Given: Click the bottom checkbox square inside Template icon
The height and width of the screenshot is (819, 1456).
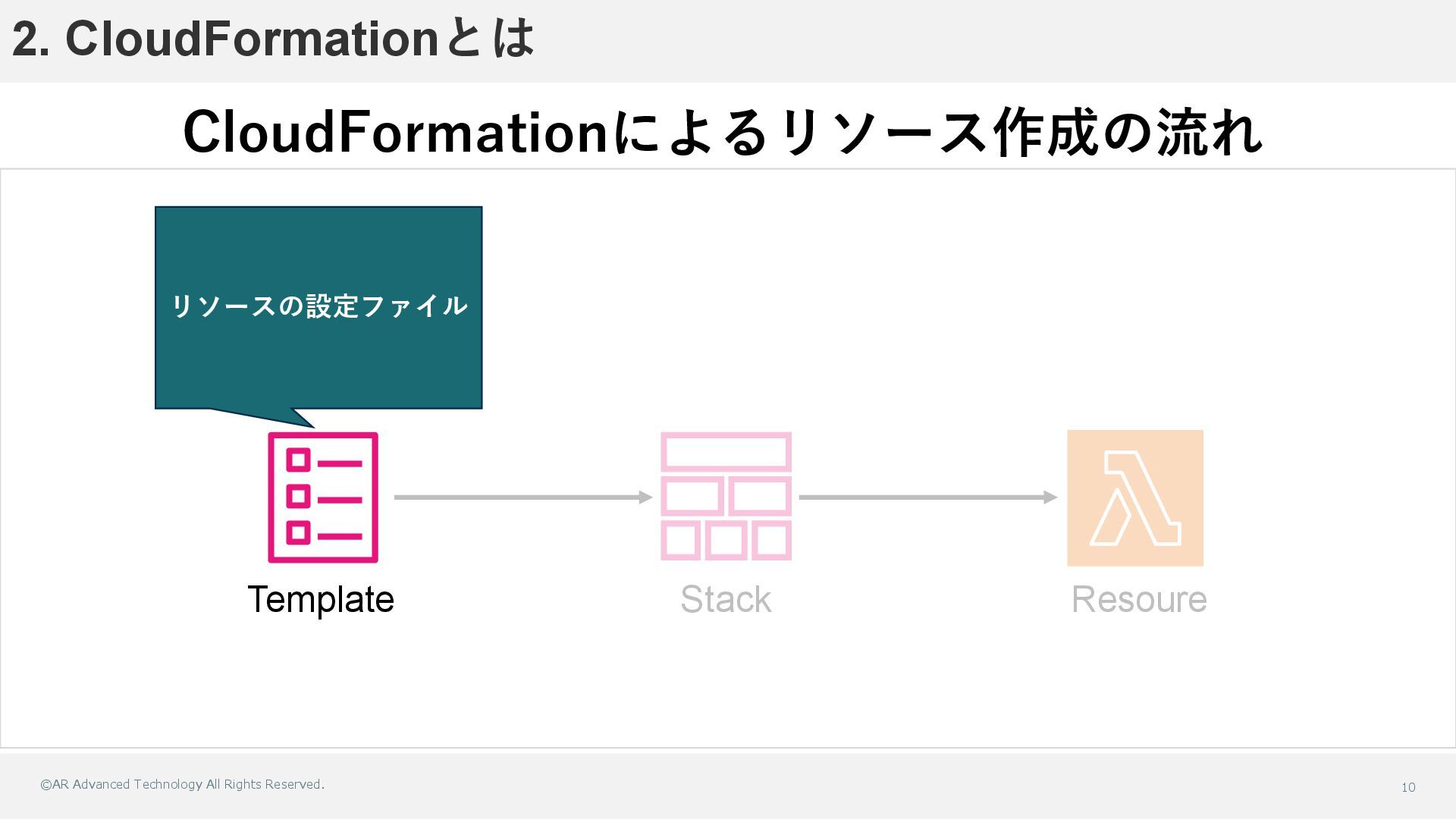Looking at the screenshot, I should click(x=298, y=532).
